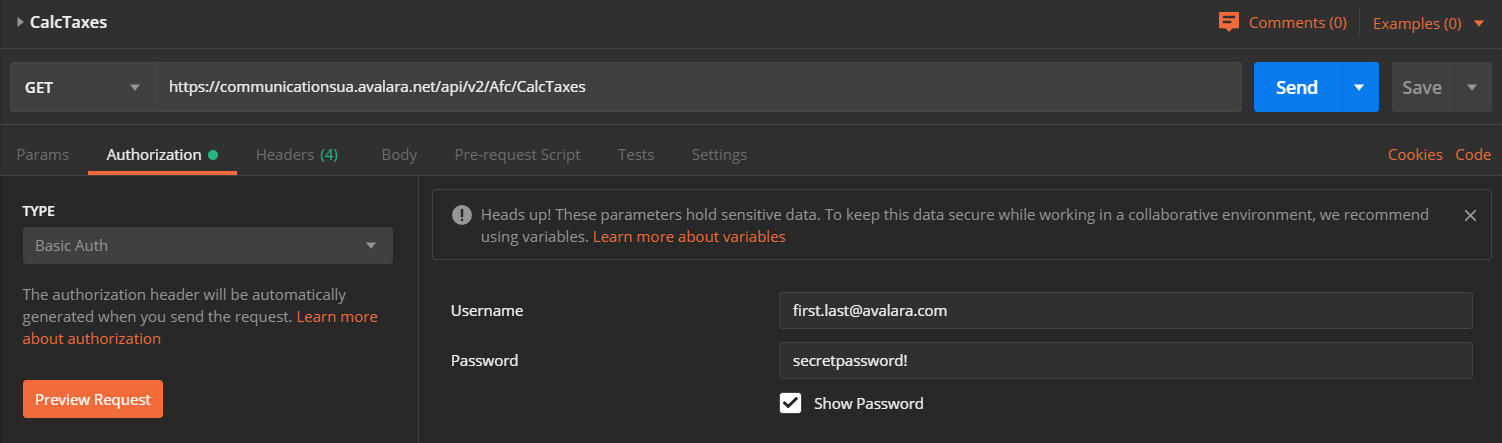Uncheck the Show Password checkbox
Image resolution: width=1502 pixels, height=443 pixels.
pyautogui.click(x=790, y=403)
